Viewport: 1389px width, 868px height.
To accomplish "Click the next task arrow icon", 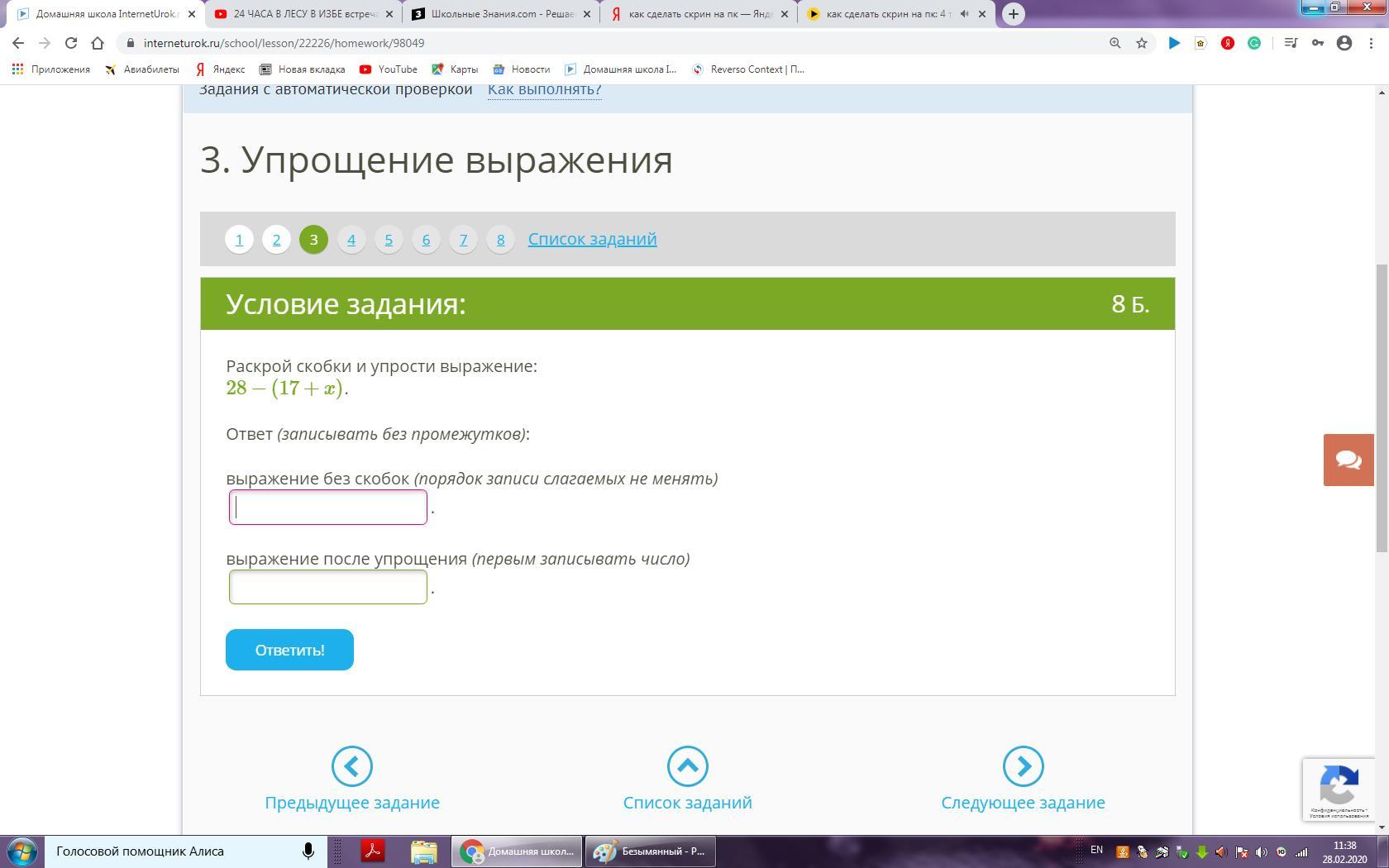I will (1023, 766).
